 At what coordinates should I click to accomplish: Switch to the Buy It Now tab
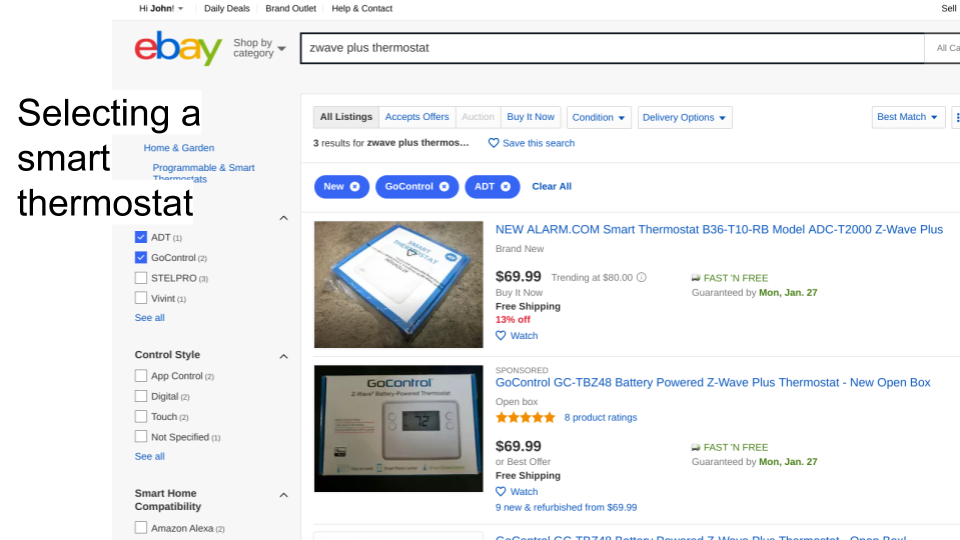(x=530, y=117)
